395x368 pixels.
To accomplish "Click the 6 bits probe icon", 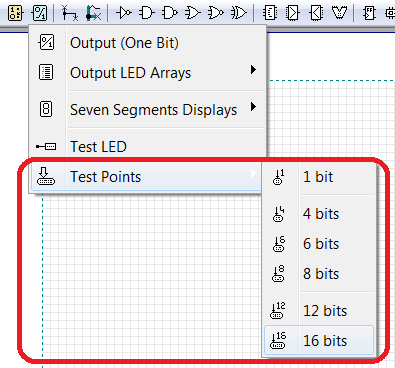I will 278,244.
